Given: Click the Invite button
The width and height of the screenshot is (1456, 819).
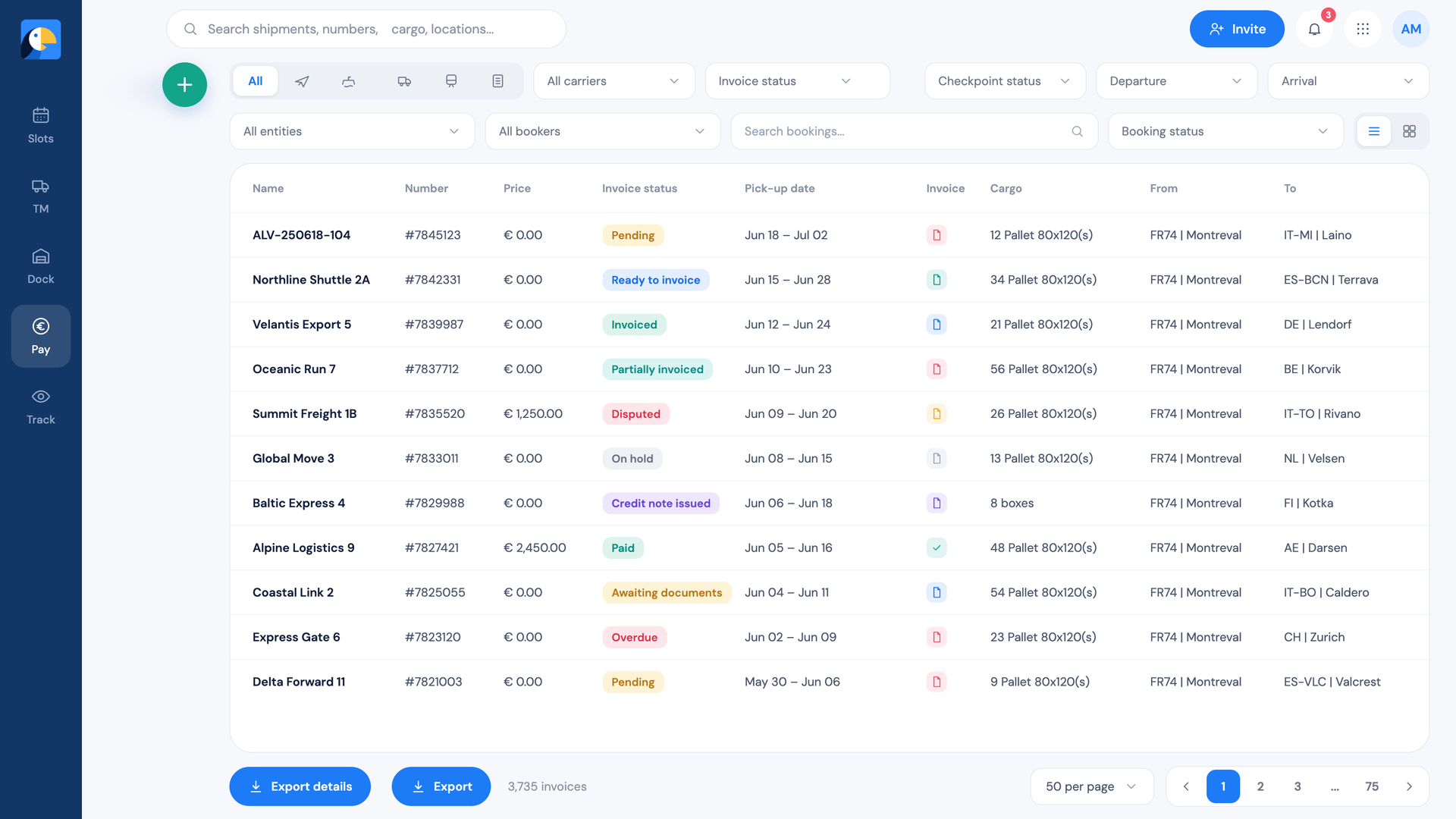Looking at the screenshot, I should tap(1237, 29).
